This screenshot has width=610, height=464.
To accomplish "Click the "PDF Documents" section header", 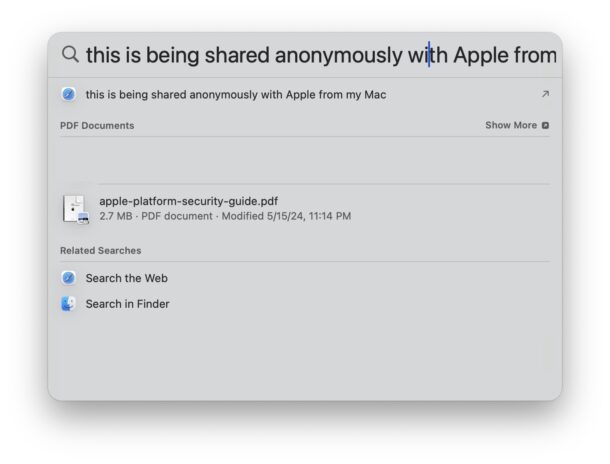I will 97,126.
